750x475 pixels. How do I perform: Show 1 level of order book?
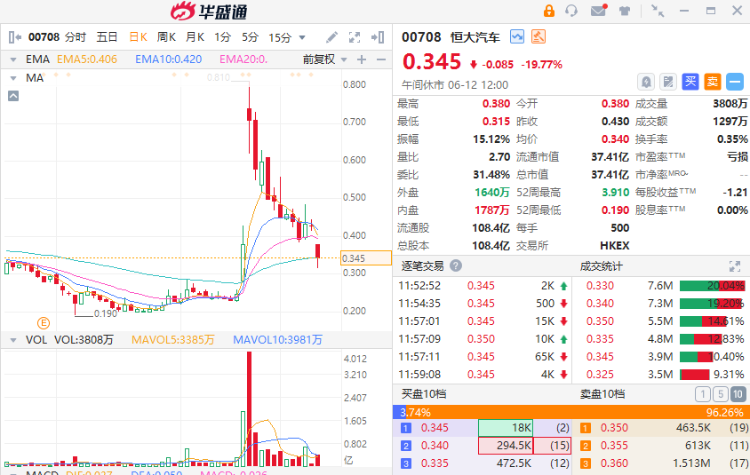coord(703,394)
